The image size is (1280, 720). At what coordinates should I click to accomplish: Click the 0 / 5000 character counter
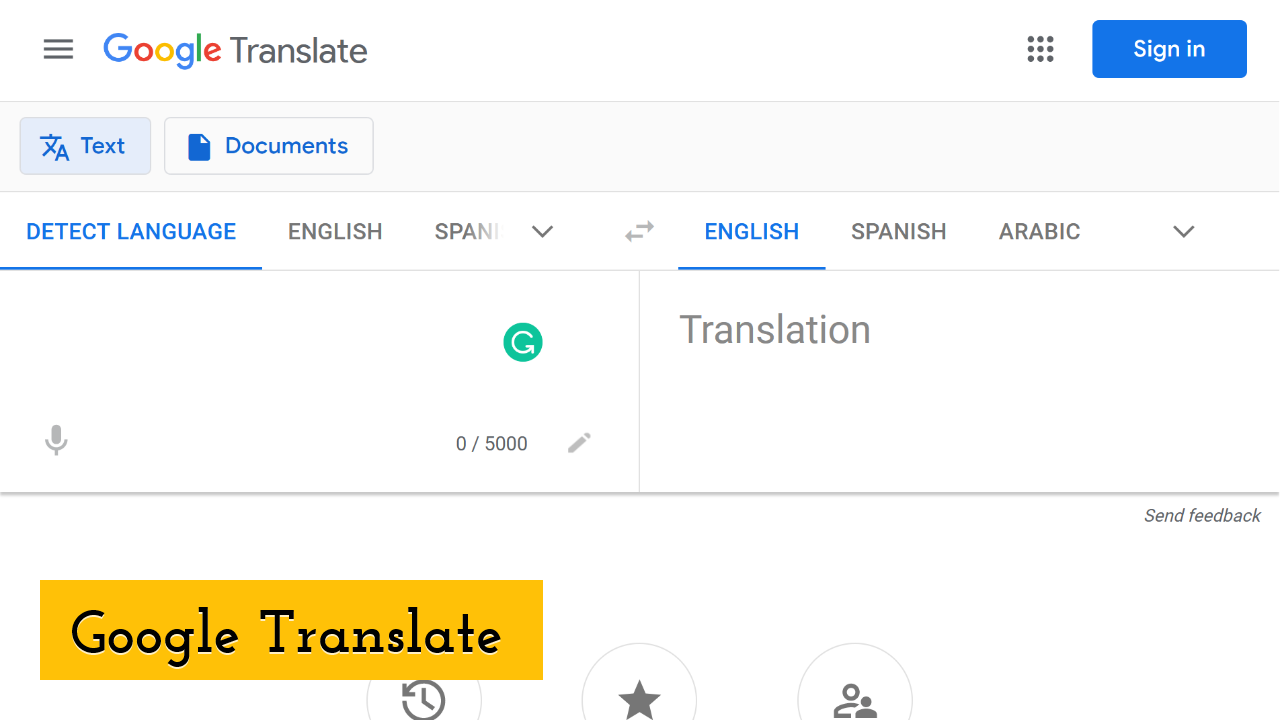[492, 444]
